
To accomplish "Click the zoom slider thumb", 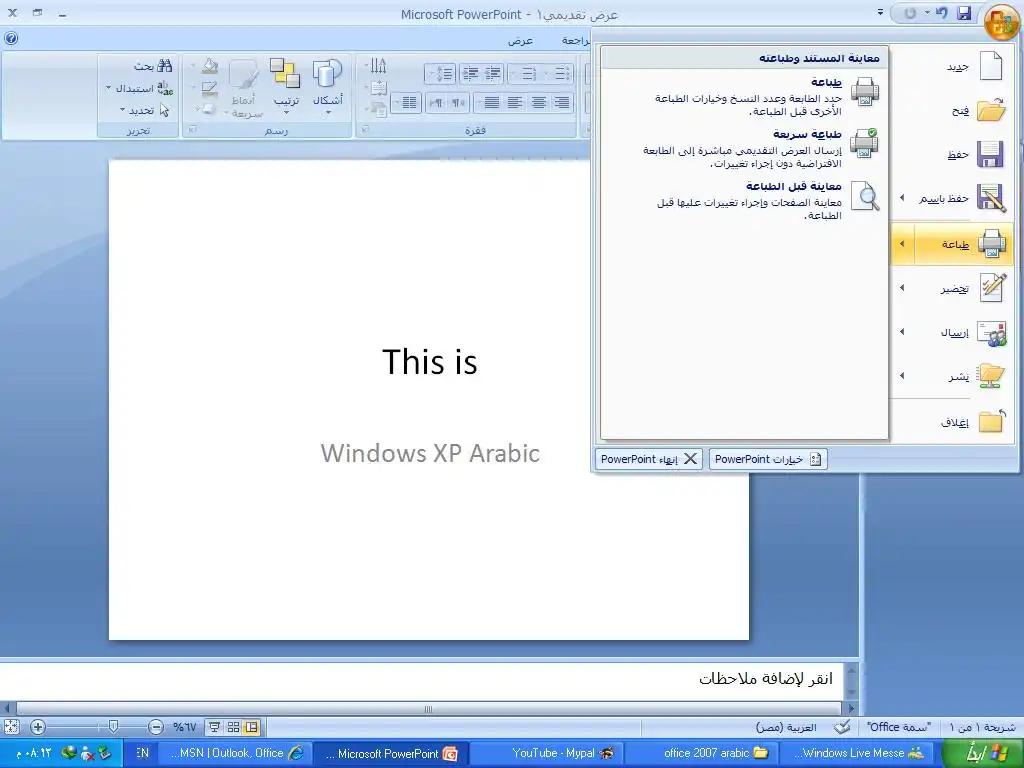I will tap(113, 726).
